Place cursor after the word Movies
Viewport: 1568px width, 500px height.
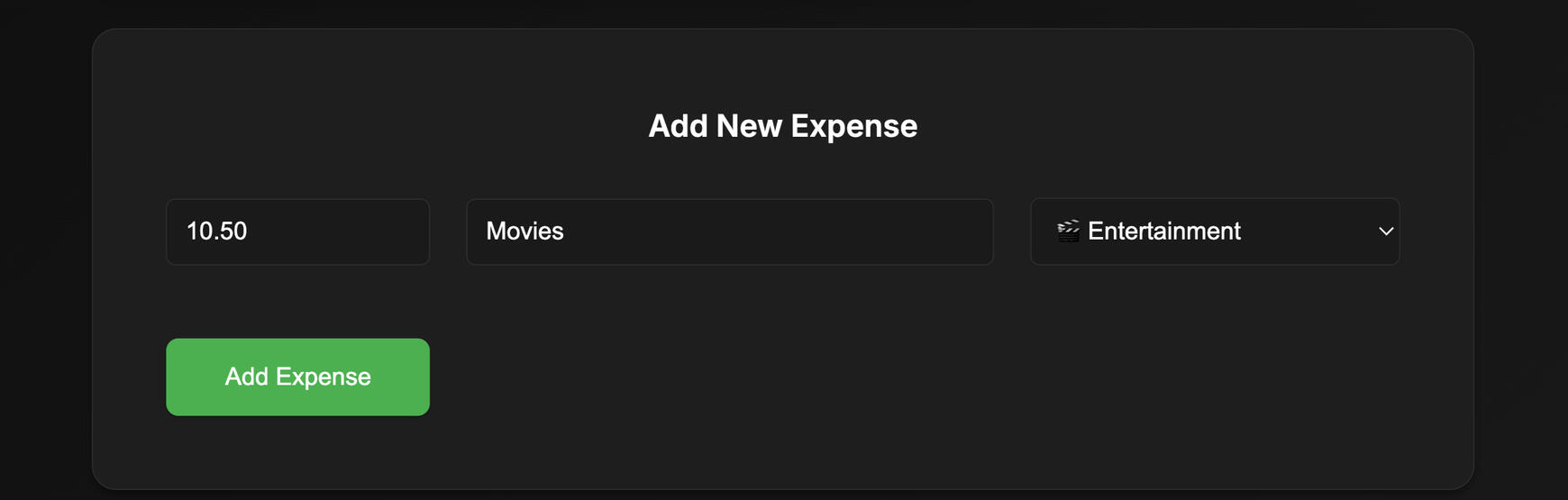tap(566, 232)
